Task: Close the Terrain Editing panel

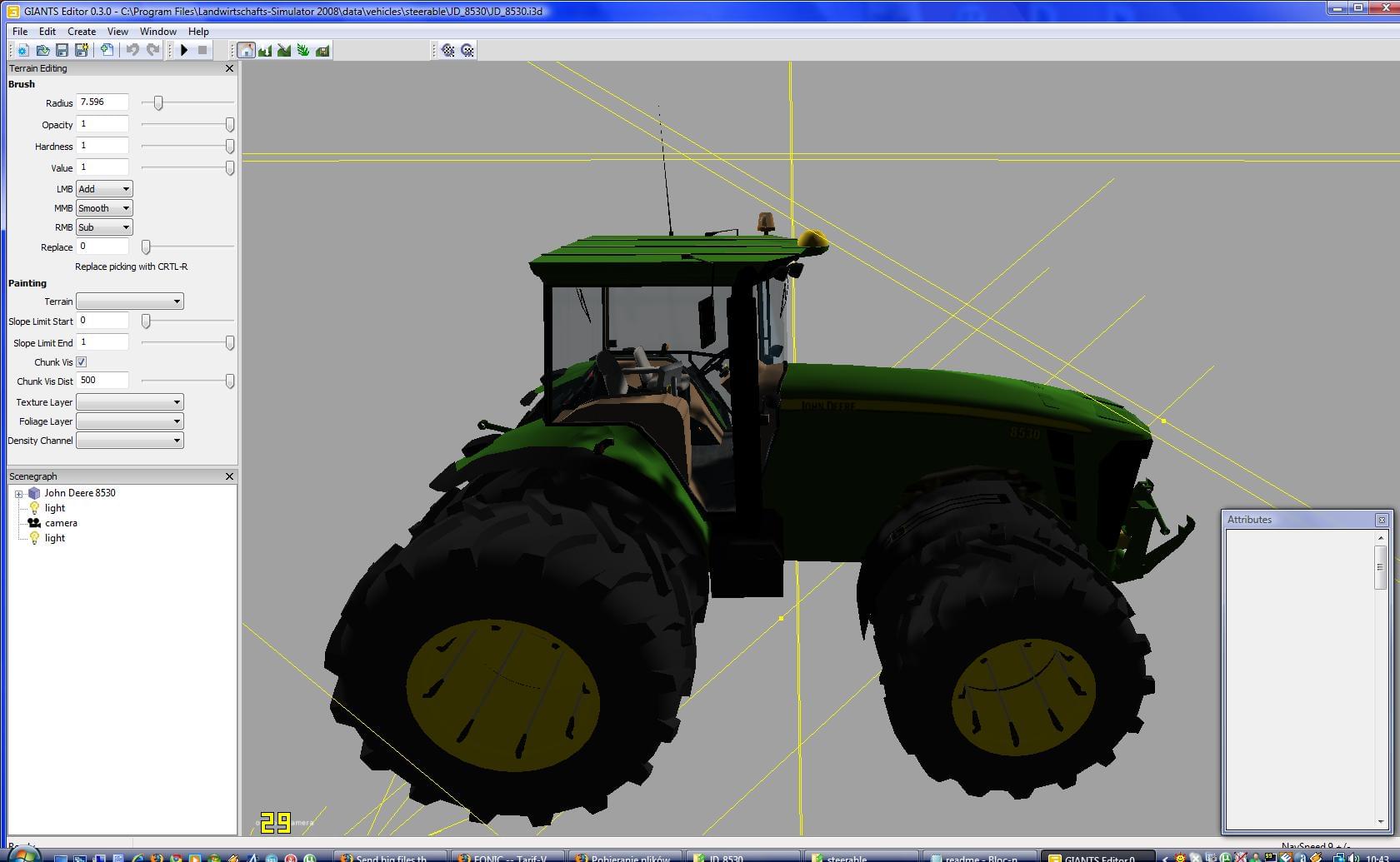Action: 230,68
